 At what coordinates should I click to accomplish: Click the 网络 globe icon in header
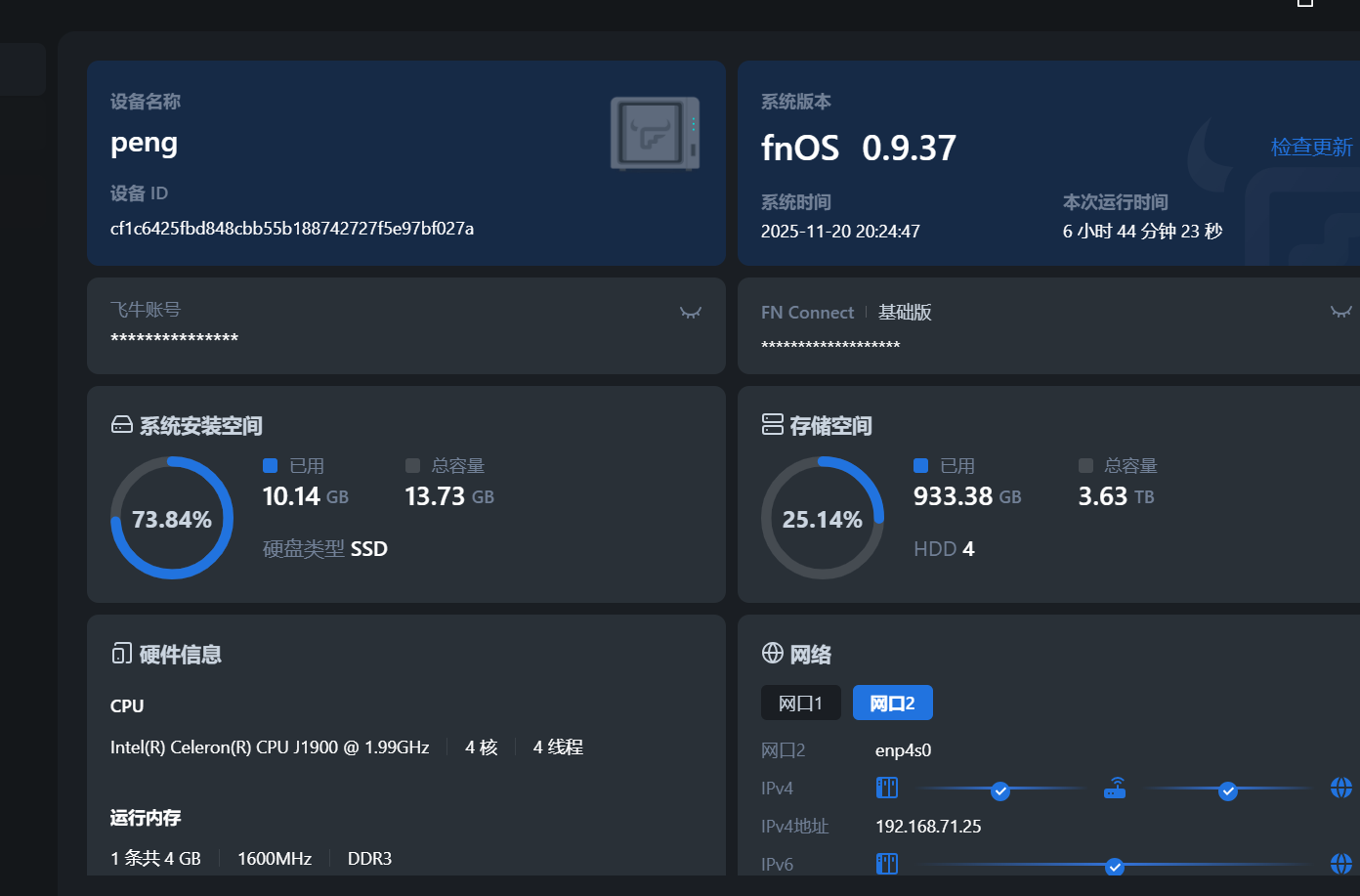pyautogui.click(x=772, y=653)
